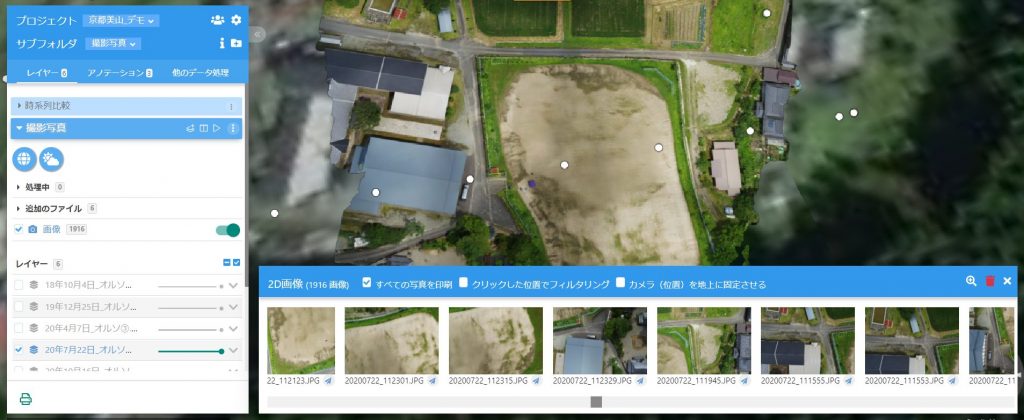Close the 2D画像 panel
The width and height of the screenshot is (1024, 420).
tap(1007, 281)
